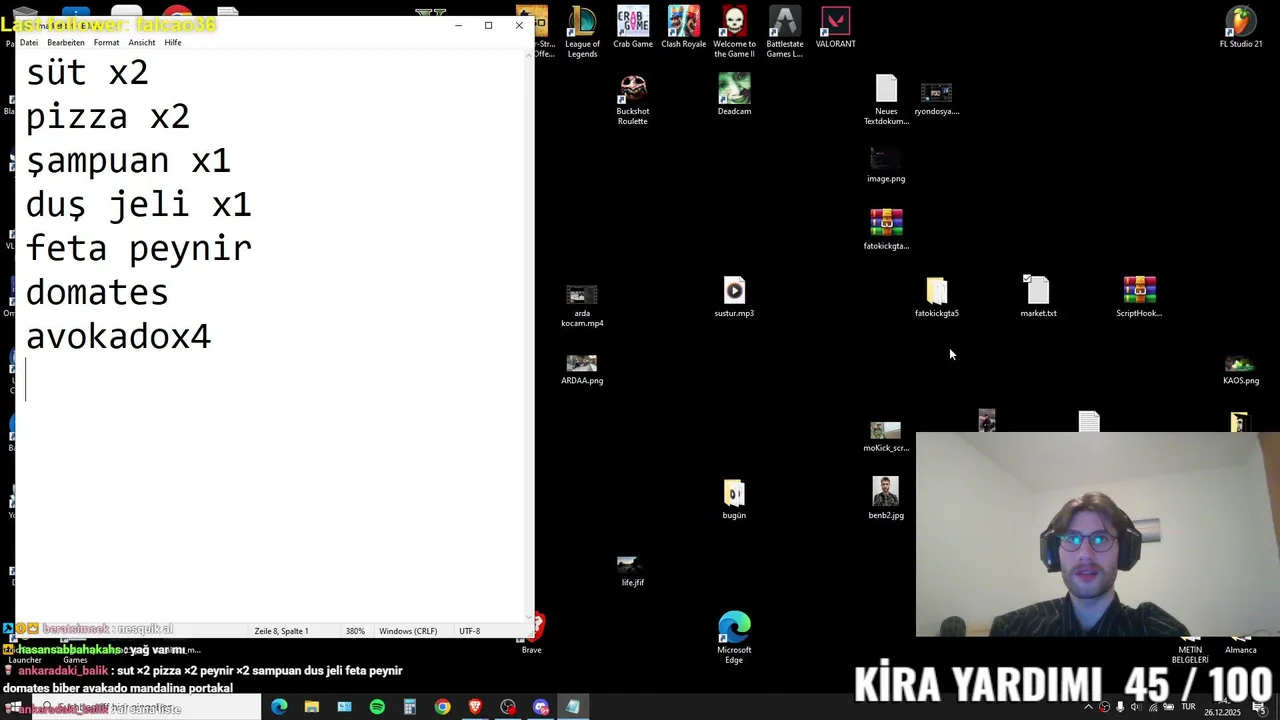Image resolution: width=1280 pixels, height=720 pixels.
Task: Open File Explorer from the taskbar
Action: click(312, 707)
